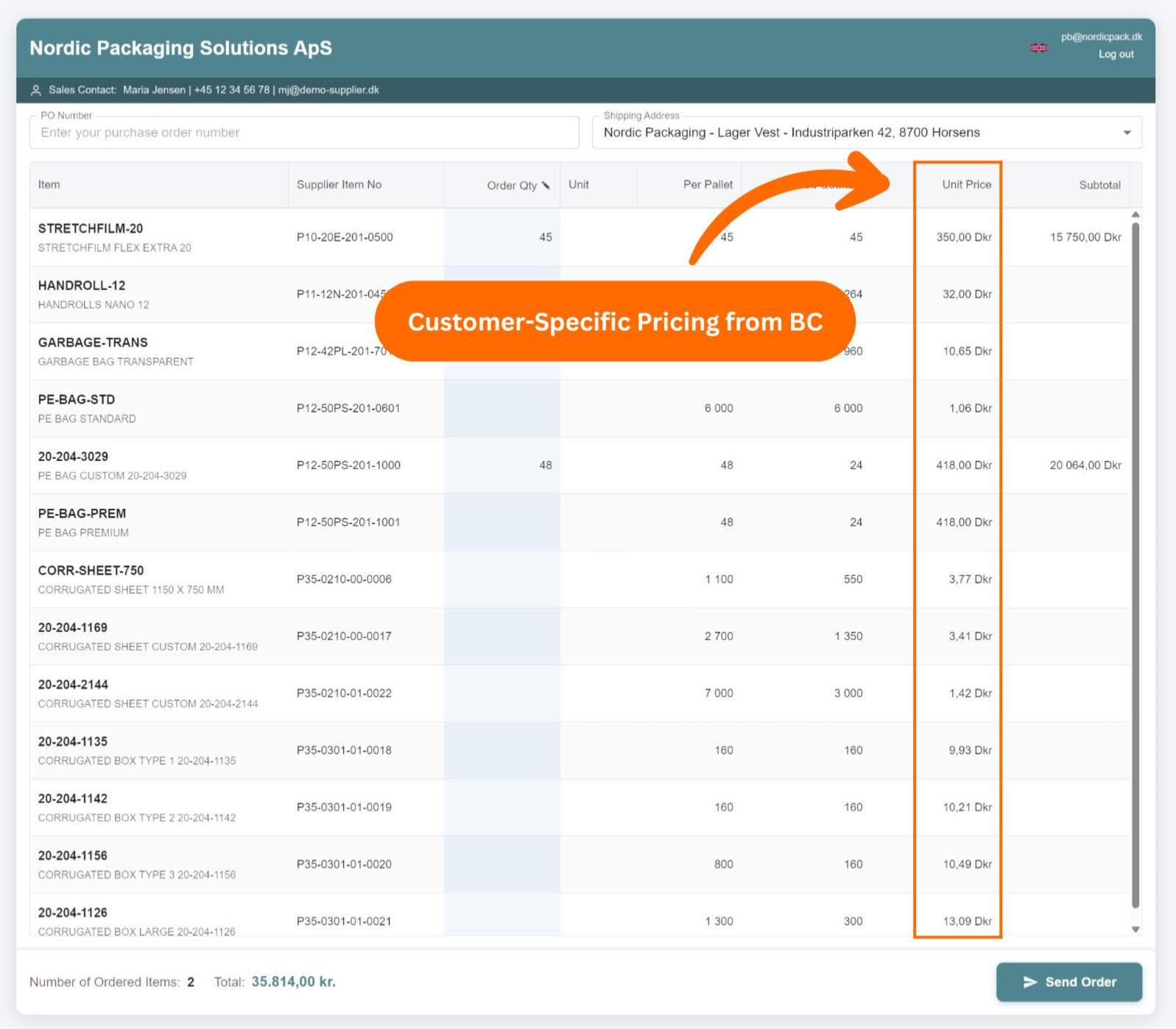Click the scrollbar up arrow
The height and width of the screenshot is (1029, 1176).
point(1135,214)
